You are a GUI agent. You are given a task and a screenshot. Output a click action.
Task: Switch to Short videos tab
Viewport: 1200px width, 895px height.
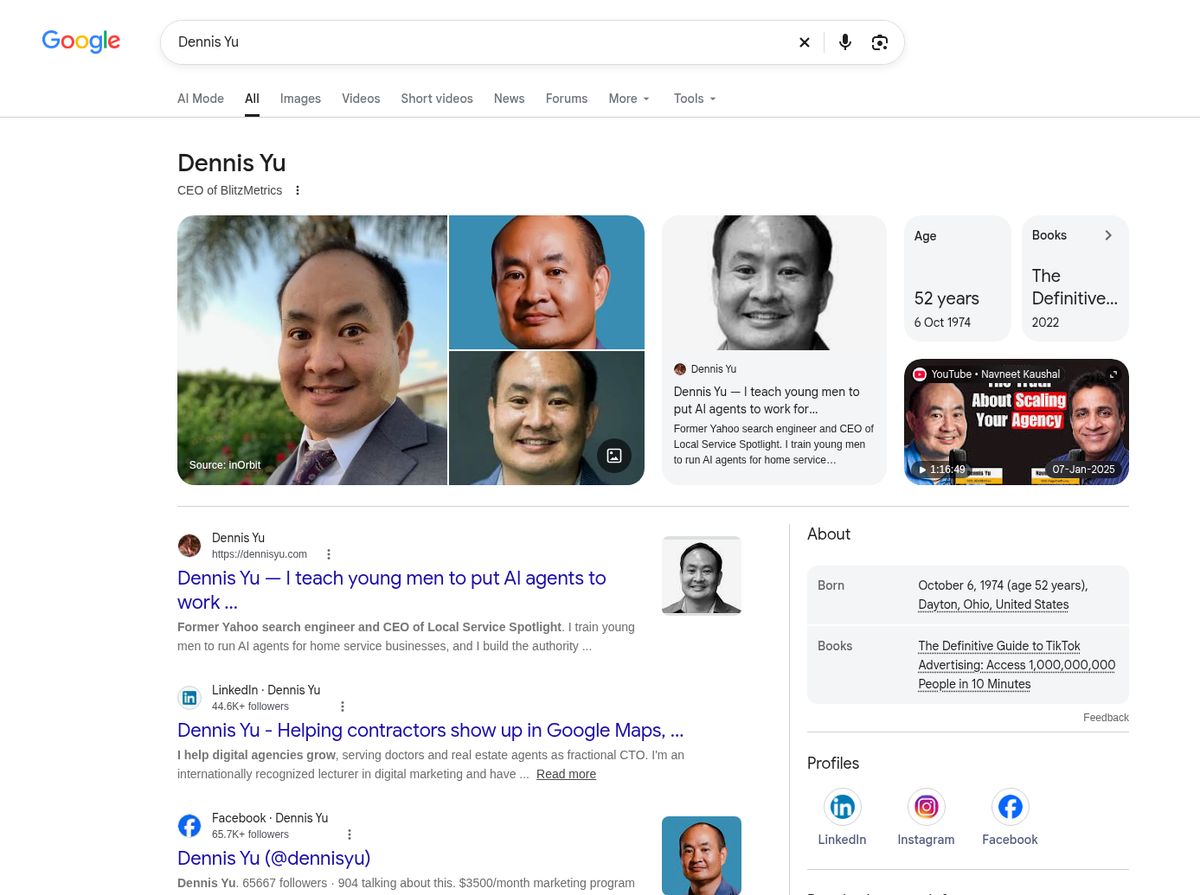[x=437, y=98]
